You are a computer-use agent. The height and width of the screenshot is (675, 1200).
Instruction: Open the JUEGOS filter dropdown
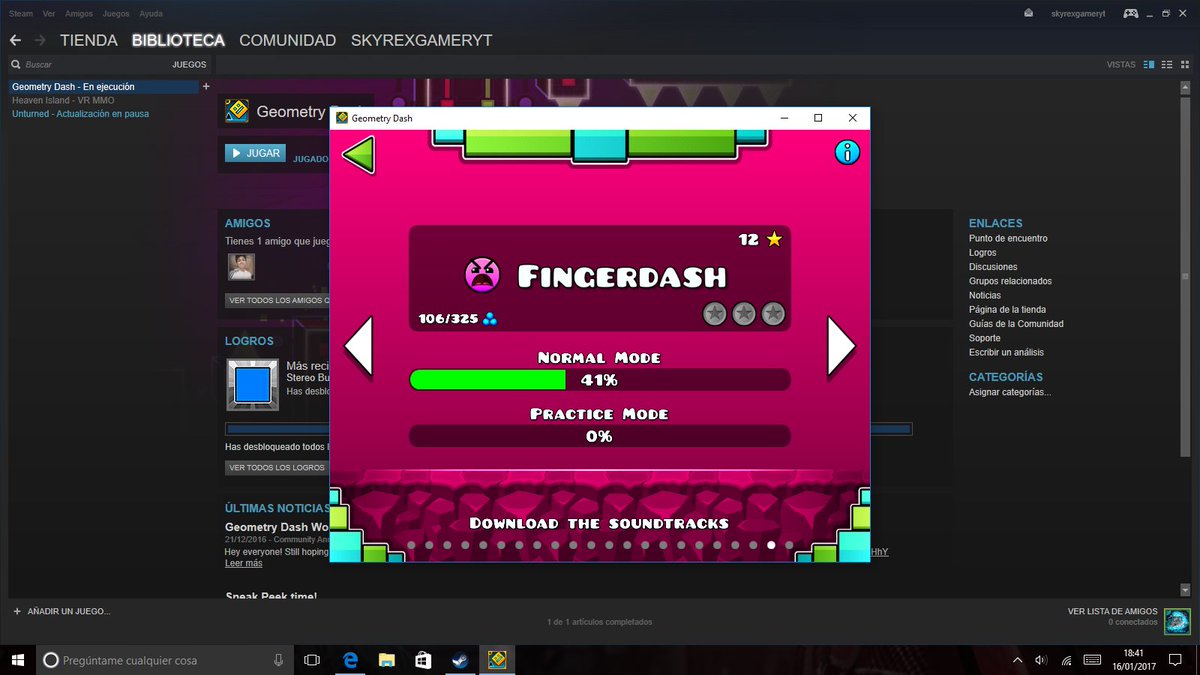coord(189,65)
